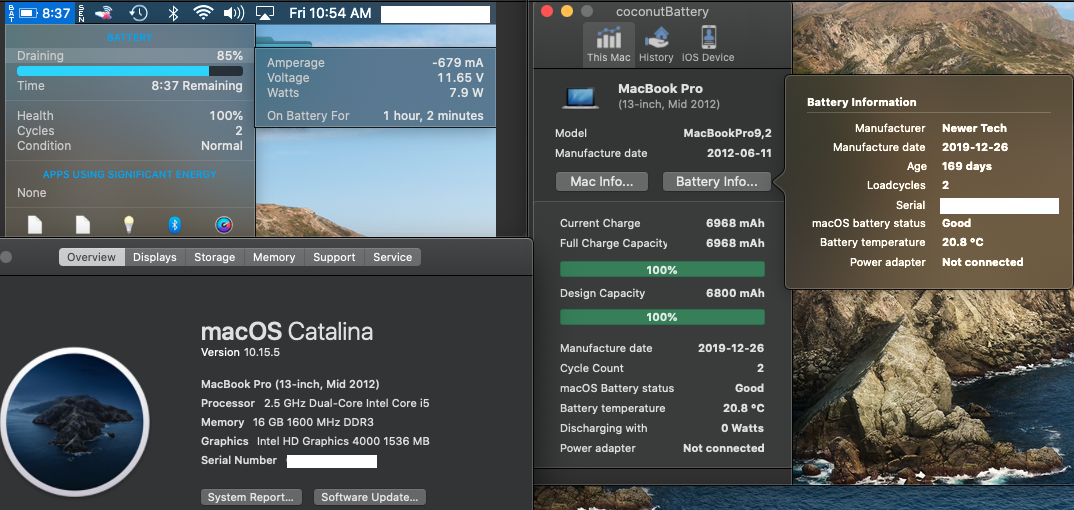Open the Bluetooth menu in the menu bar

tap(173, 12)
